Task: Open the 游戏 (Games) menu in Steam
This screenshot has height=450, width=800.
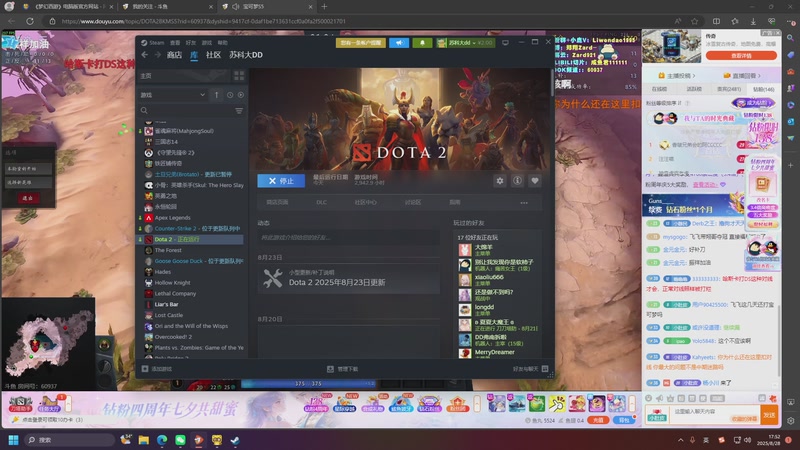Action: point(207,43)
